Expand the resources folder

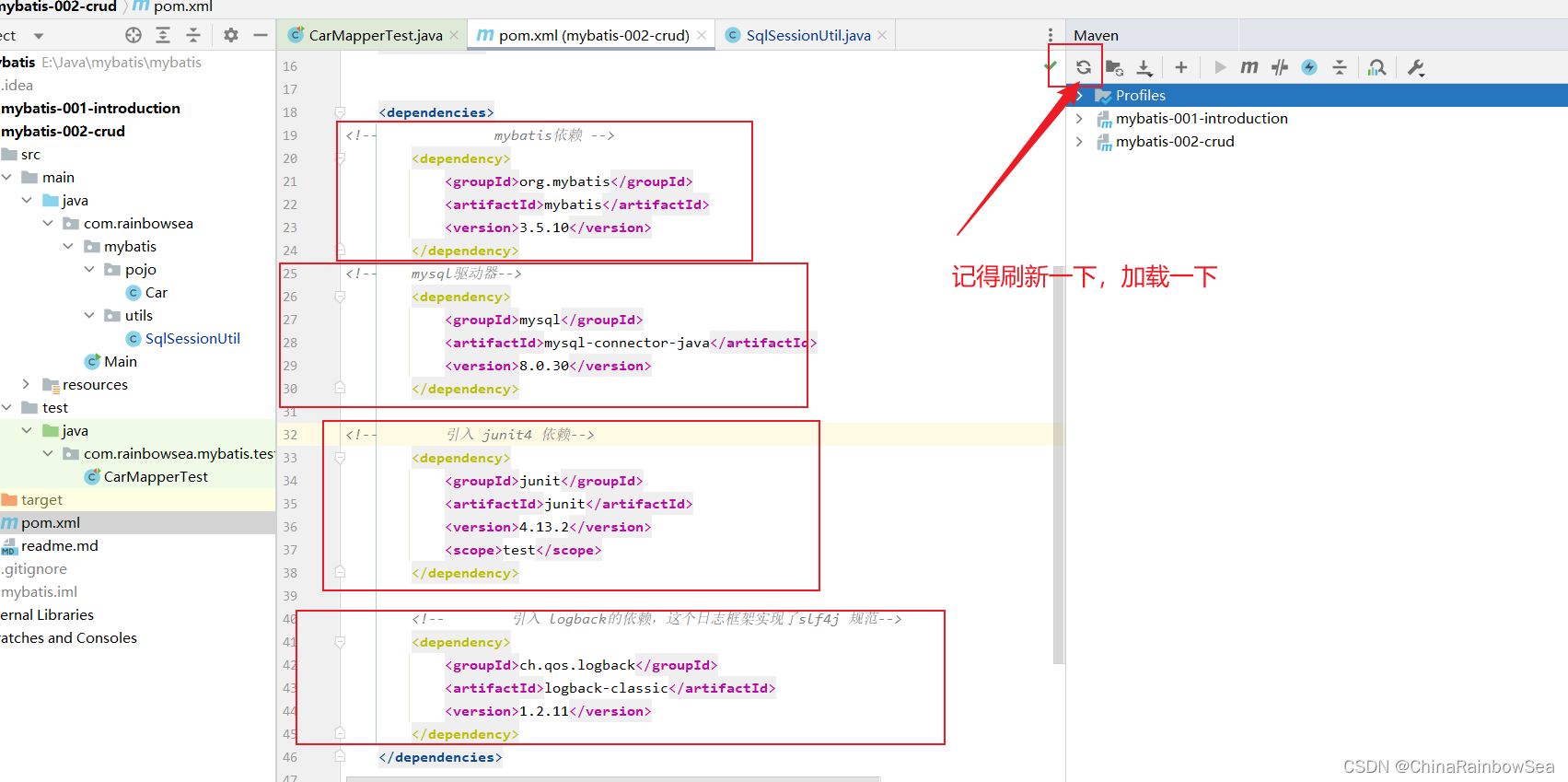26,384
